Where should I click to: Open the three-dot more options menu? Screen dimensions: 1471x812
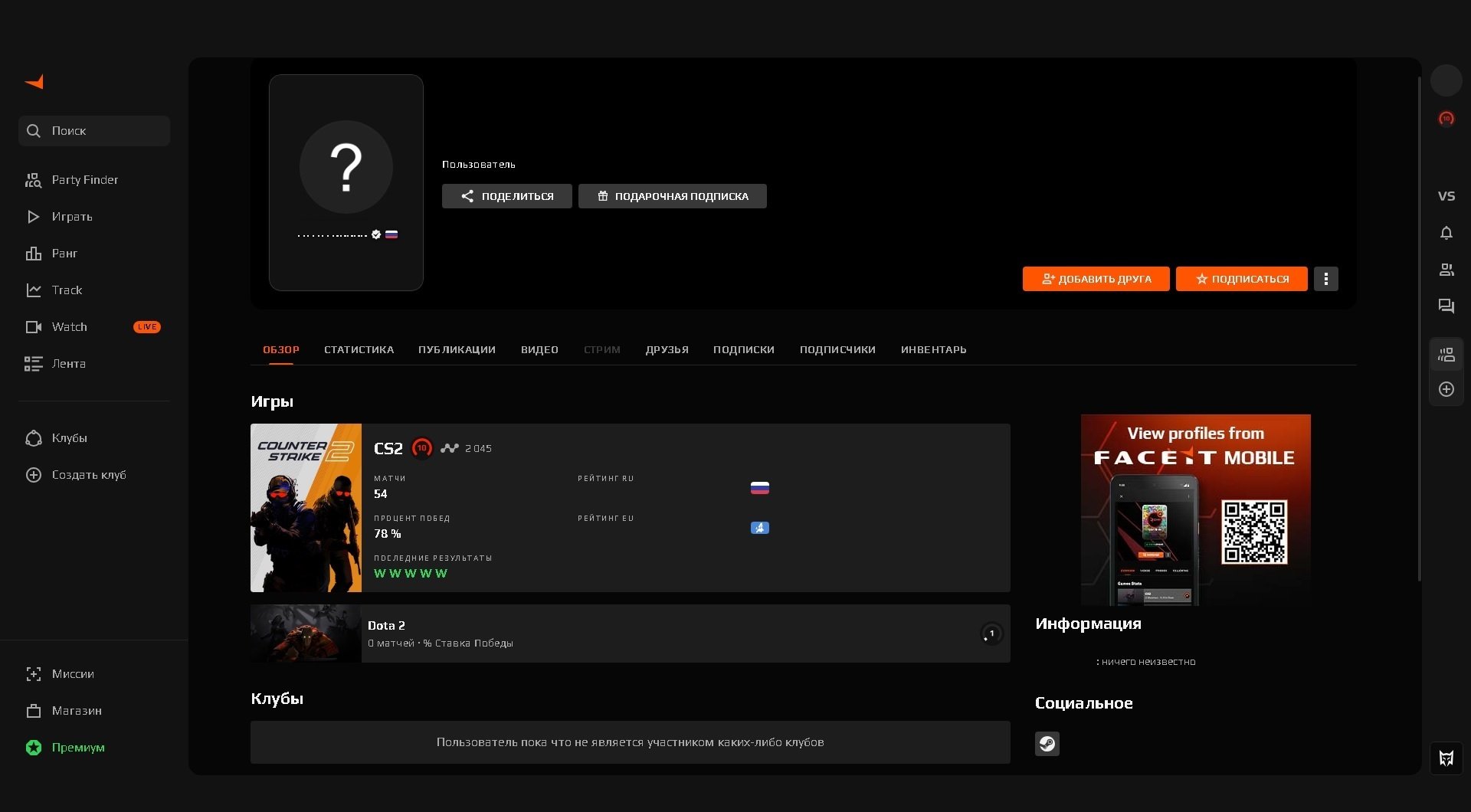(1325, 279)
